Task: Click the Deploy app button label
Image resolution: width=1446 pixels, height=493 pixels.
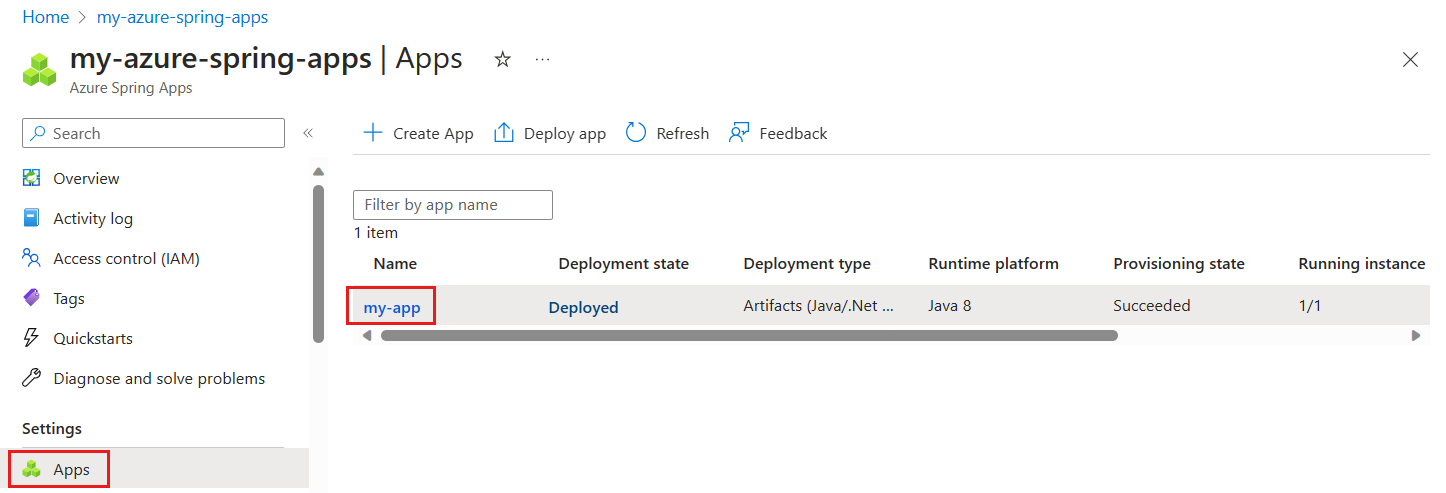Action: pyautogui.click(x=565, y=133)
